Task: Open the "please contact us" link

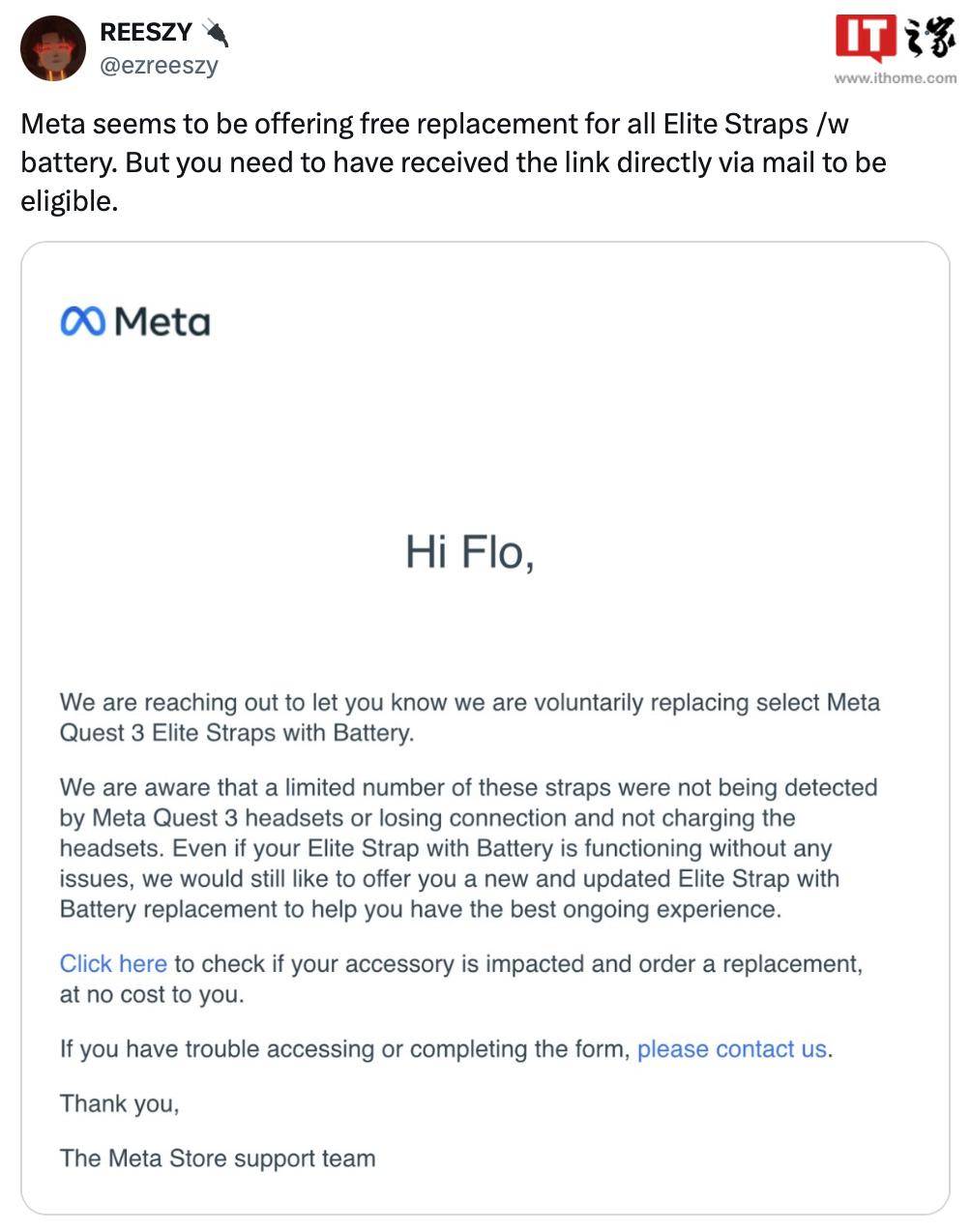Action: tap(732, 1049)
